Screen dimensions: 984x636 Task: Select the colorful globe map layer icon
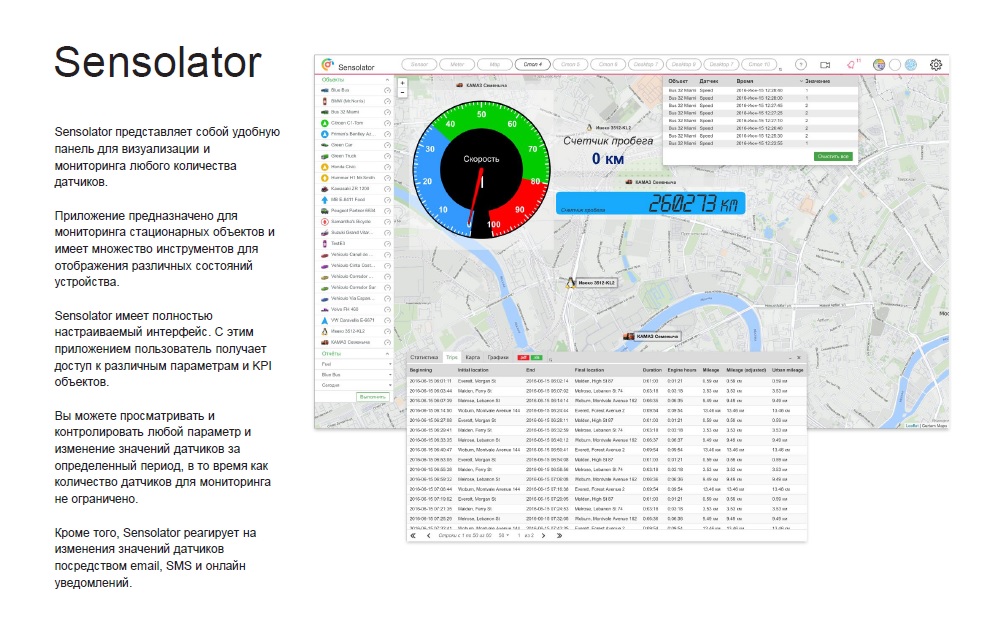(879, 65)
